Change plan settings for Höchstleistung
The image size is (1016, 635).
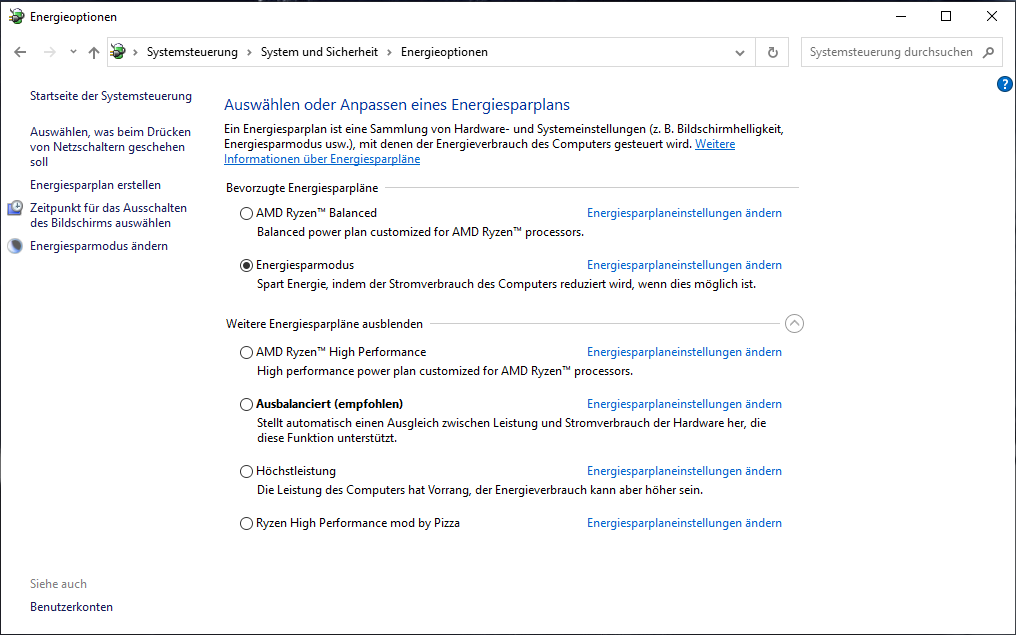(684, 471)
